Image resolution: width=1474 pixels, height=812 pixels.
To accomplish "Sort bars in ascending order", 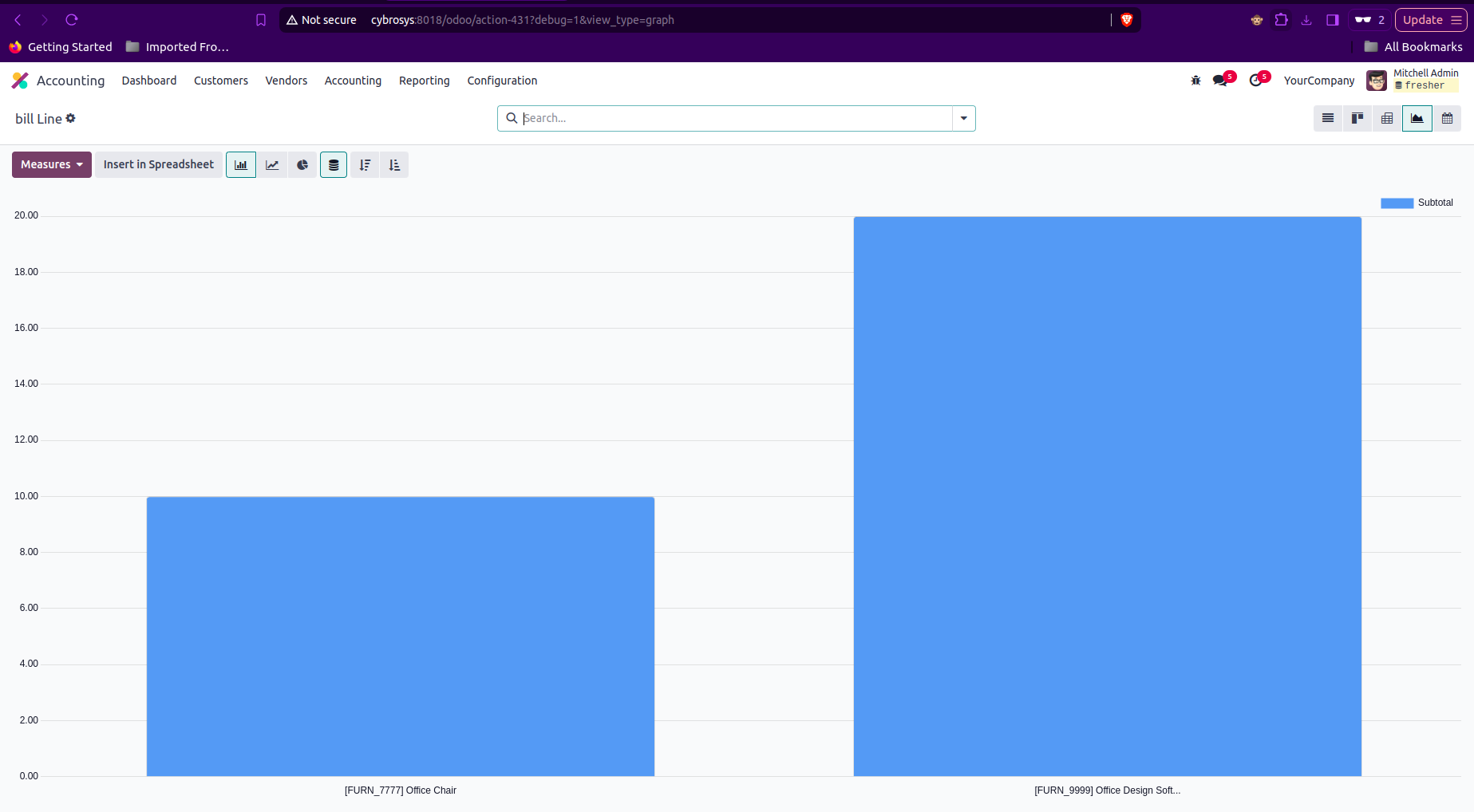I will click(x=394, y=165).
